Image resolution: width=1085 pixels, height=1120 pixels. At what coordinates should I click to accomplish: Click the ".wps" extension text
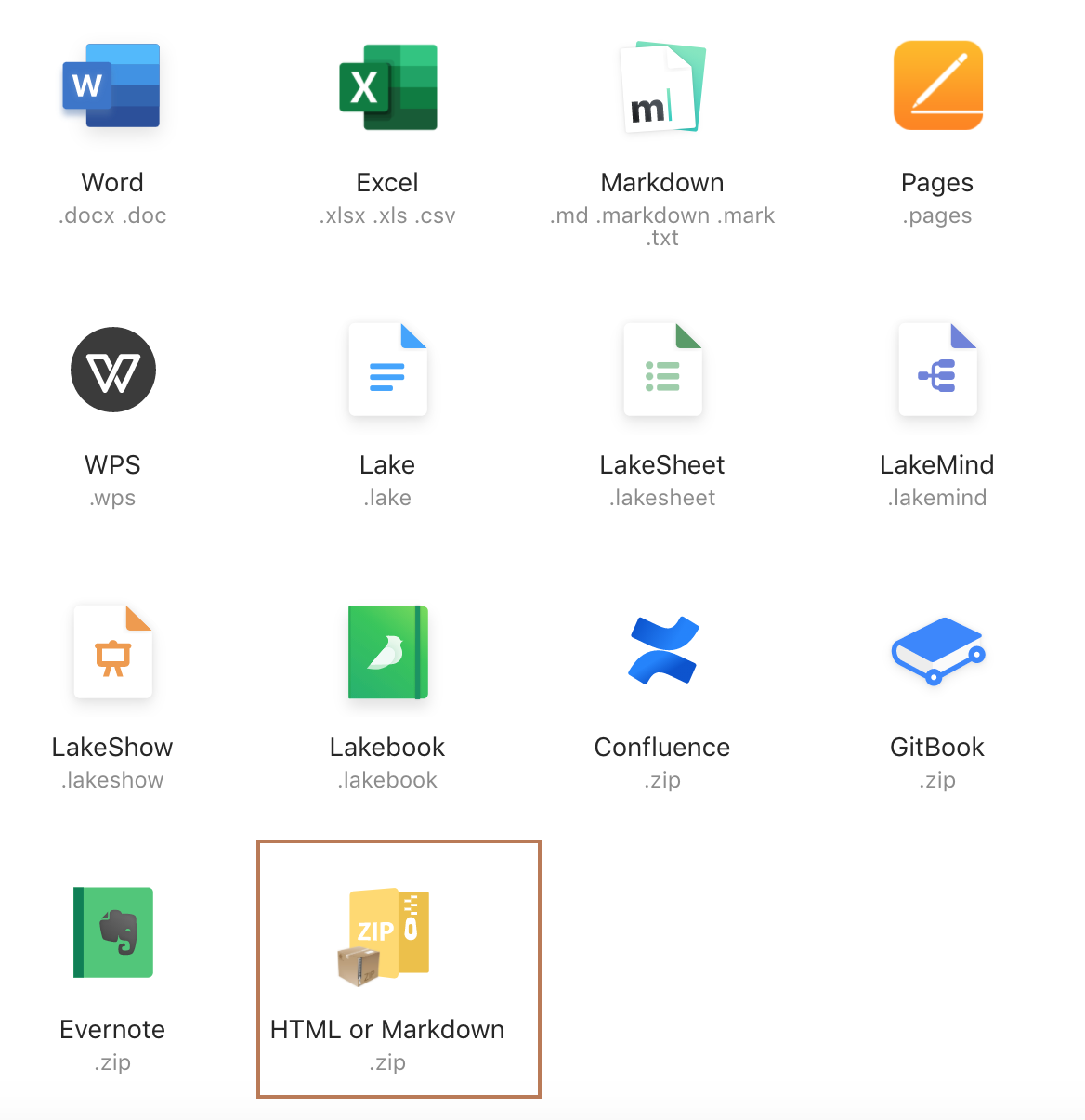(112, 500)
